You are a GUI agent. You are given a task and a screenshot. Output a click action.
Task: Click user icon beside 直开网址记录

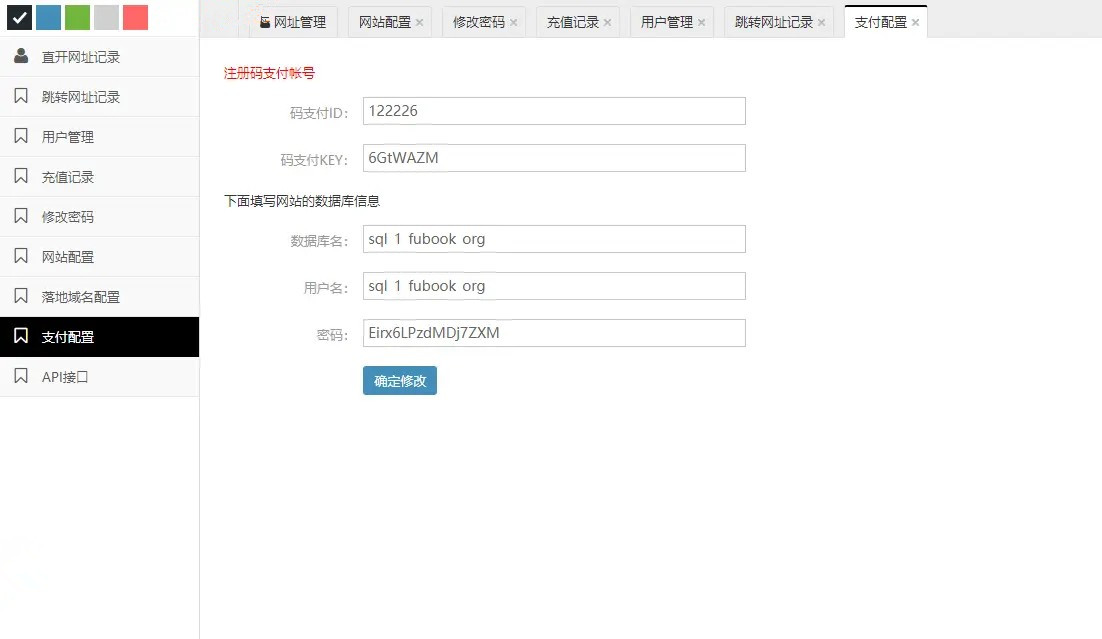pos(21,56)
